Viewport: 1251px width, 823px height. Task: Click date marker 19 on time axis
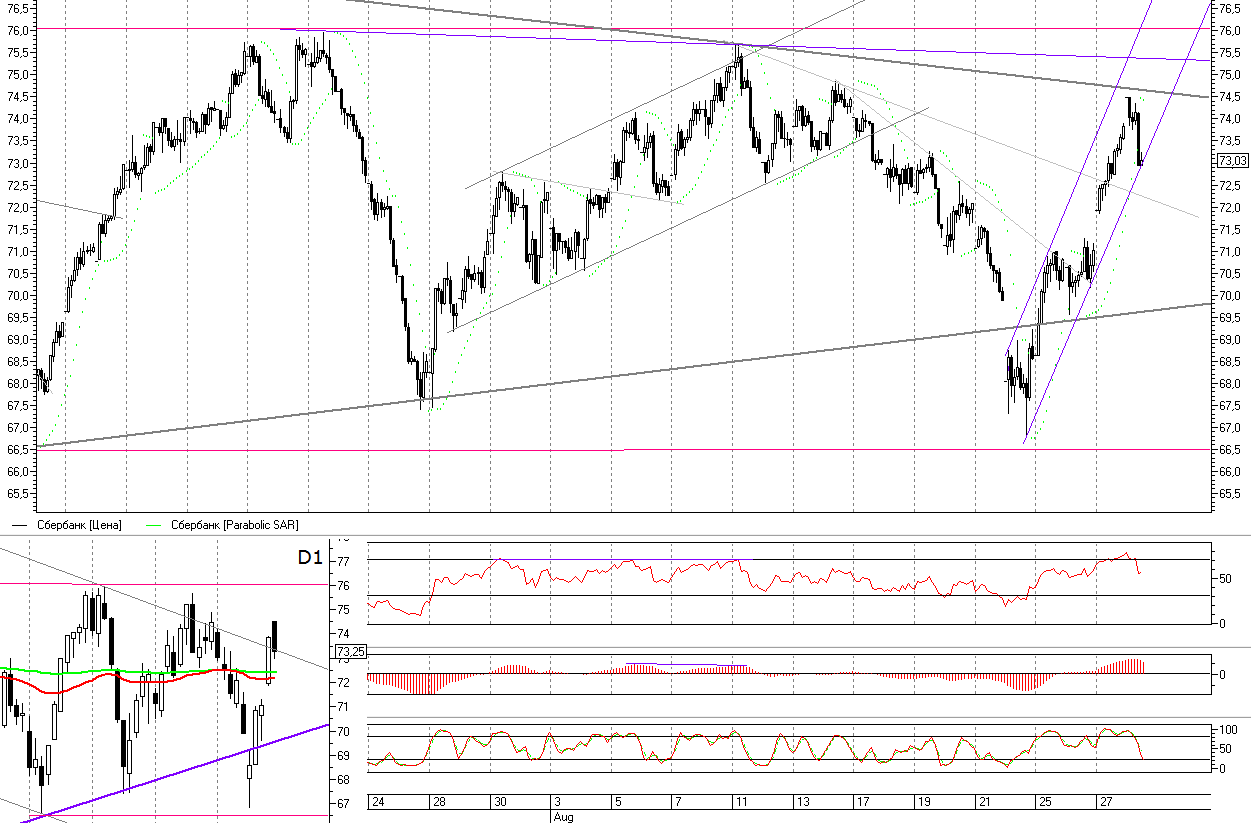coord(925,802)
